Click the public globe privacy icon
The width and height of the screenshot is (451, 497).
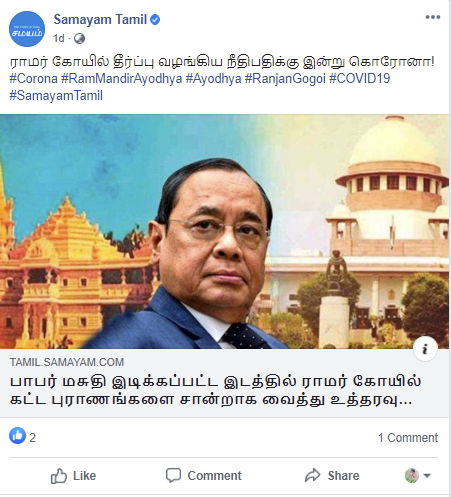pos(79,39)
